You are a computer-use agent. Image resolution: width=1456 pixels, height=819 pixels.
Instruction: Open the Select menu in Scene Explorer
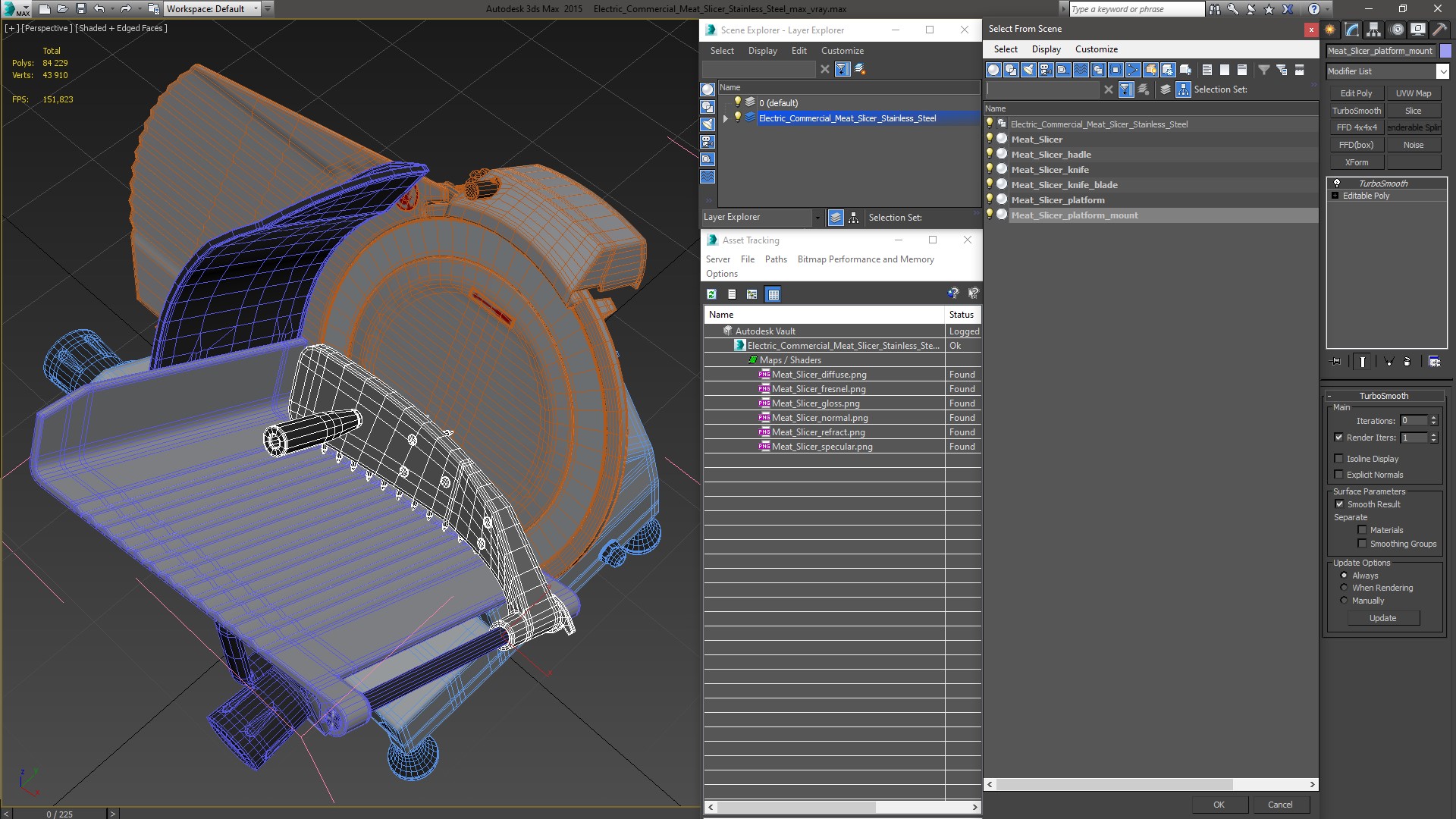tap(722, 51)
